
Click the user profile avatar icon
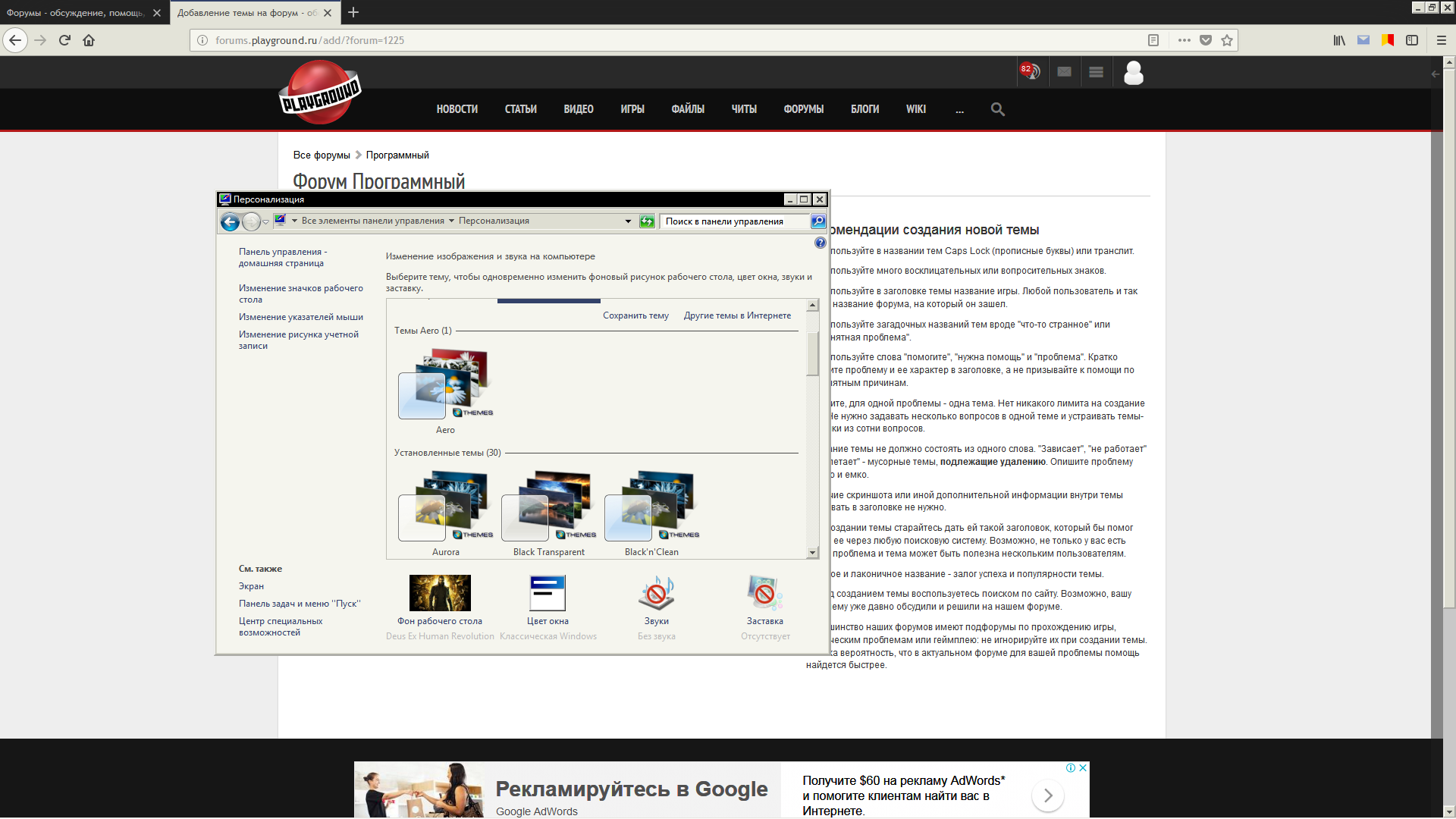(1133, 73)
